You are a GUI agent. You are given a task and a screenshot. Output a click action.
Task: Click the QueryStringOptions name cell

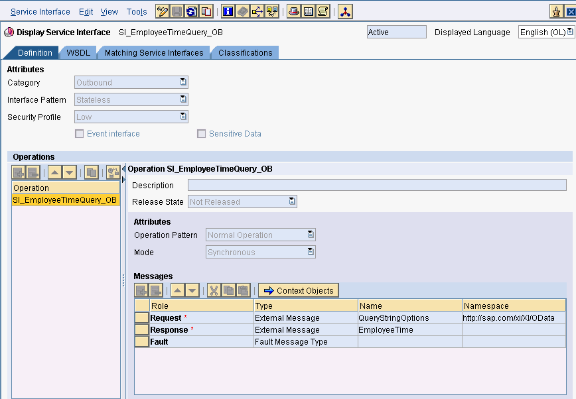point(410,318)
